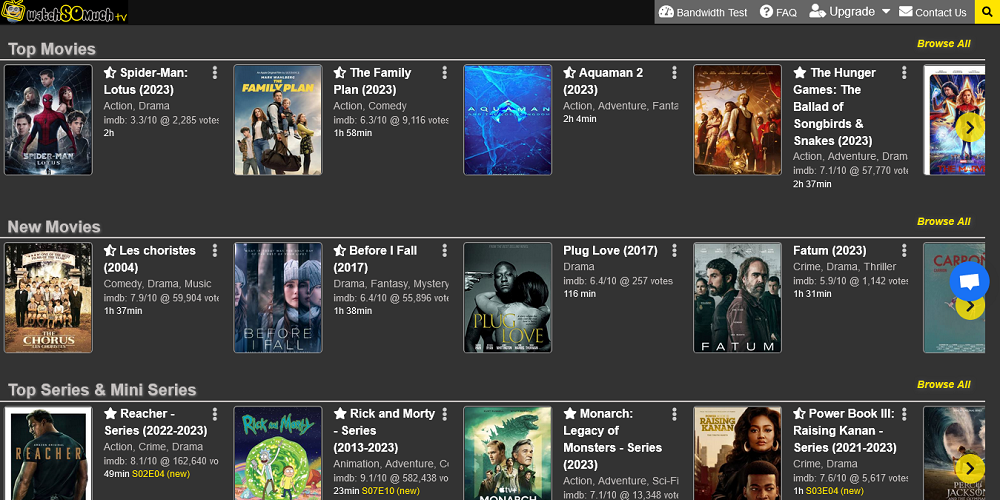The height and width of the screenshot is (500, 1000).
Task: Open the Upgrade menu item
Action: [x=850, y=11]
